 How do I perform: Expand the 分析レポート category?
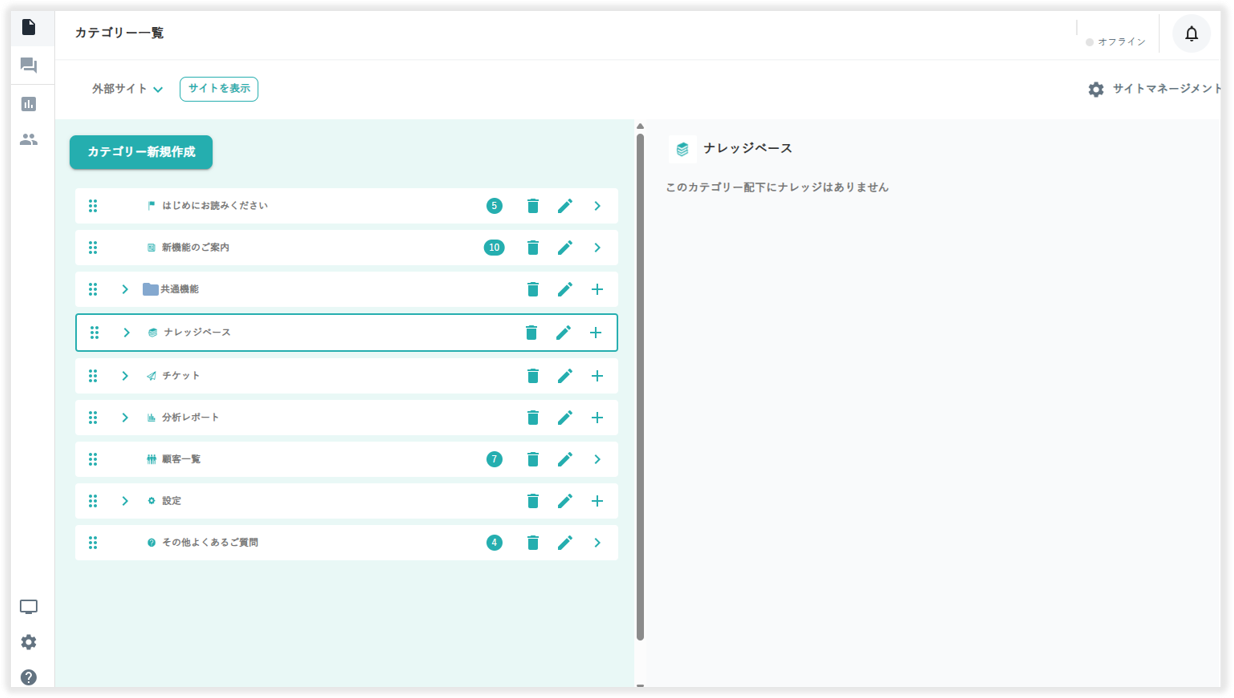point(125,418)
